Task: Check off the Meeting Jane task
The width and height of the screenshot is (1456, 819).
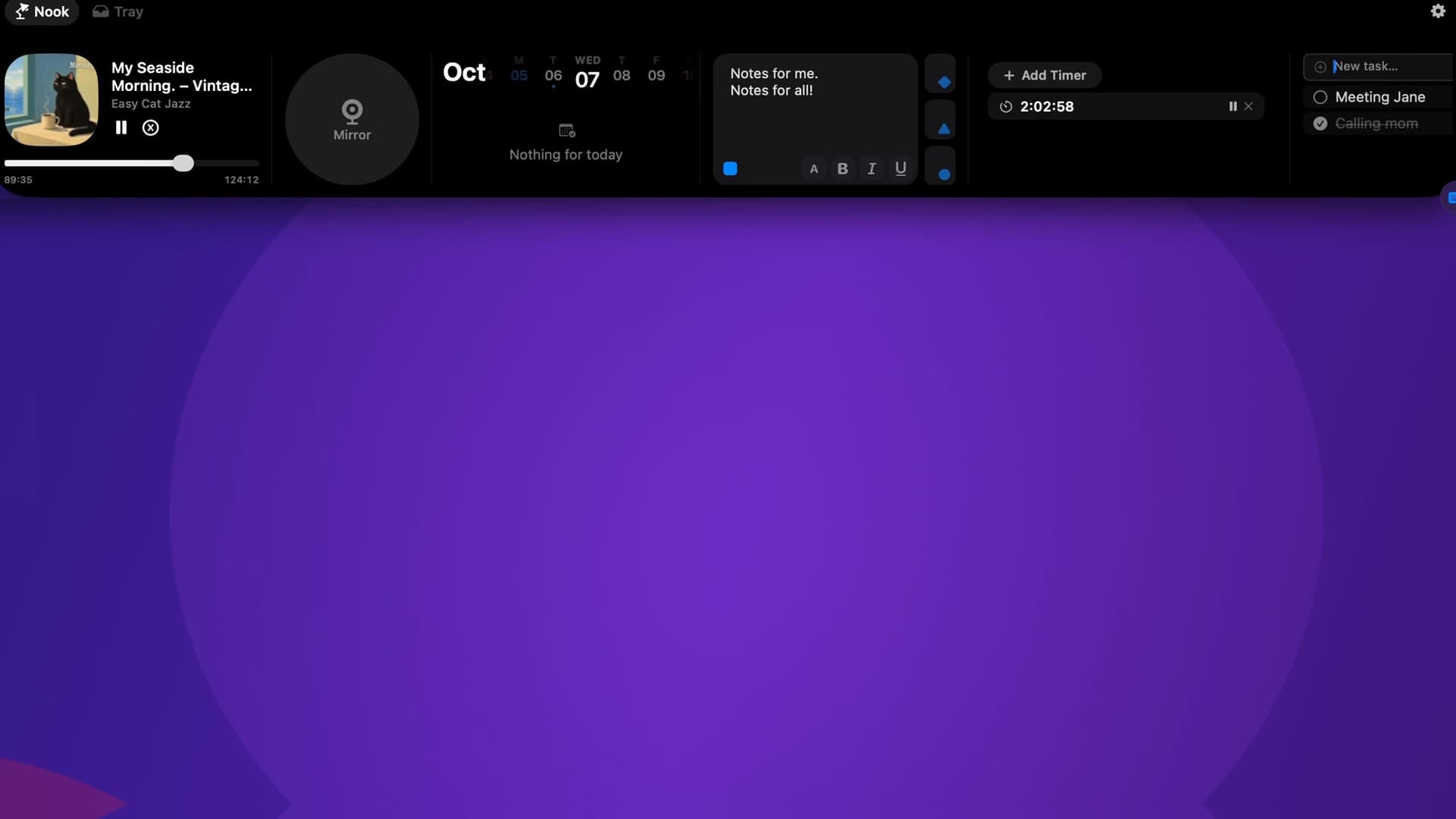Action: tap(1320, 97)
